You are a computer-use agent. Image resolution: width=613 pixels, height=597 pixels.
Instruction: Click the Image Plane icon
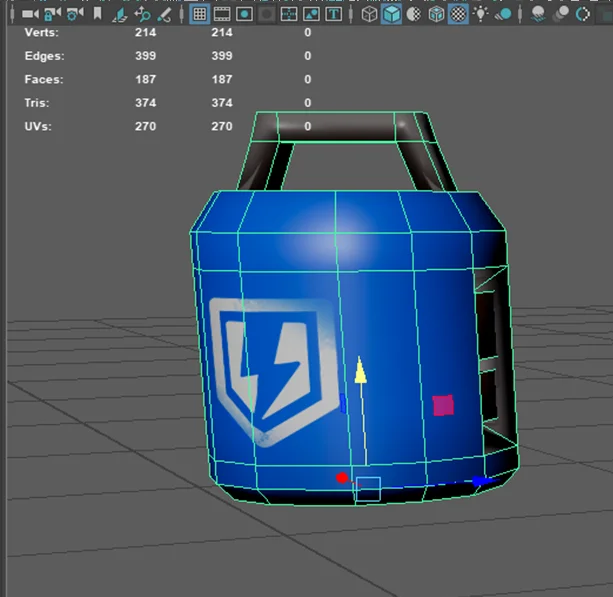point(120,15)
